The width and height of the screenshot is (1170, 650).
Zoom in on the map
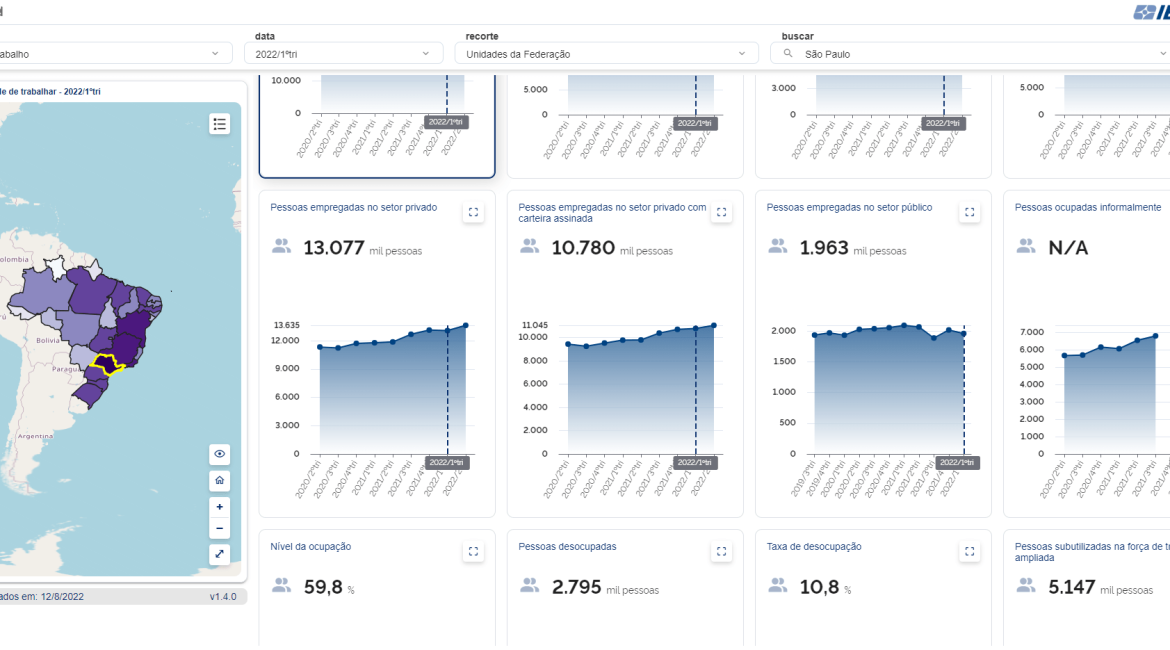click(x=220, y=507)
